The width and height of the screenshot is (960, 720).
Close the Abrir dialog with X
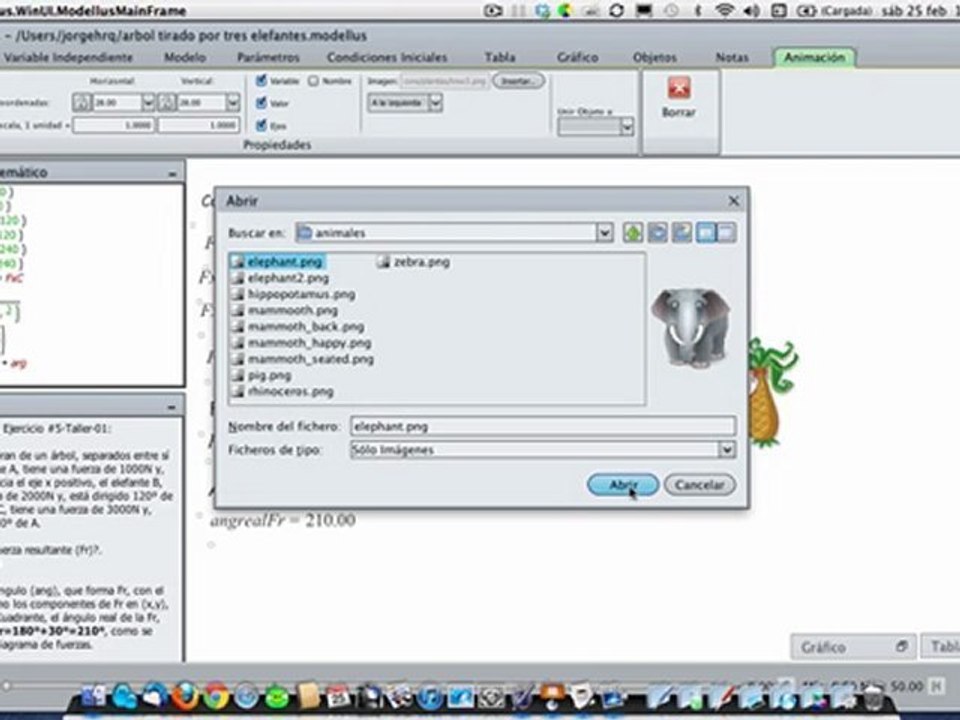[733, 201]
